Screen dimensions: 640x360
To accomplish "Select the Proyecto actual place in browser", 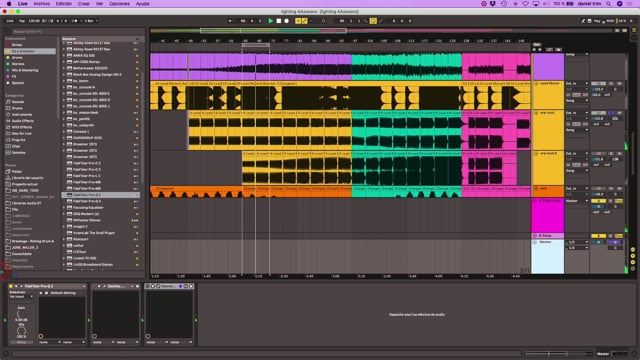I will point(24,184).
